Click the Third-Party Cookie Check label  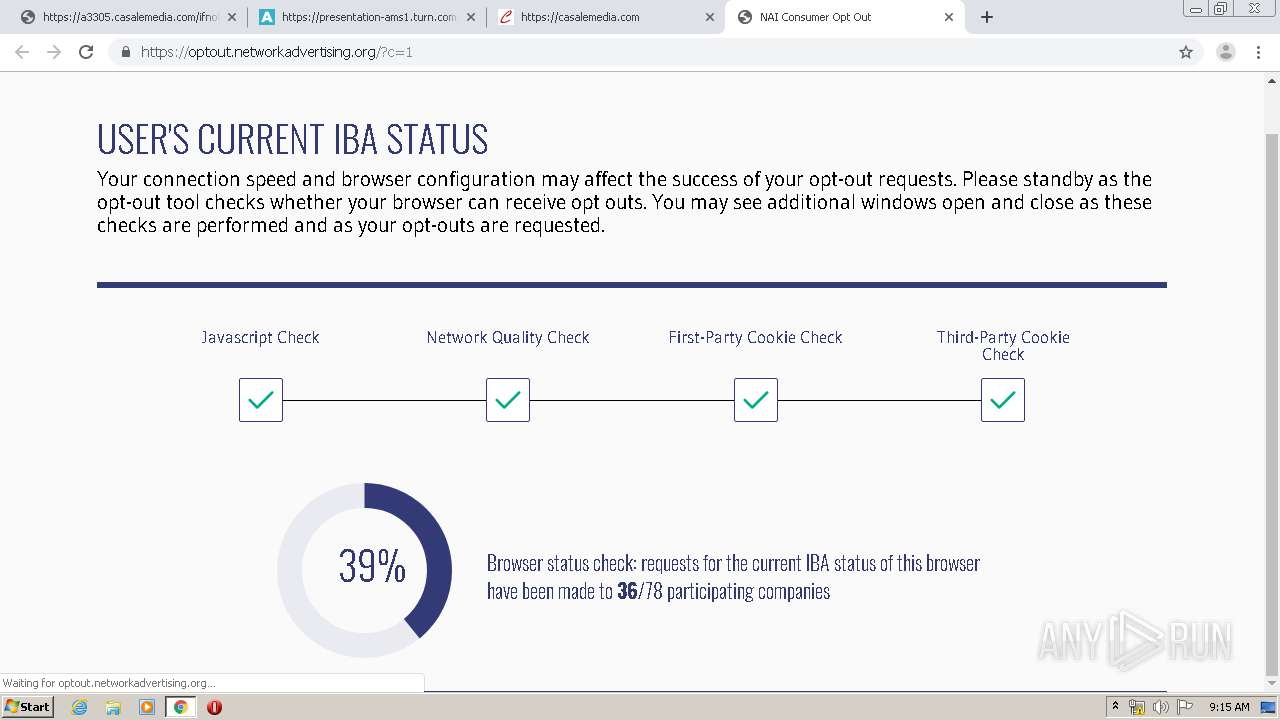pyautogui.click(x=1003, y=345)
